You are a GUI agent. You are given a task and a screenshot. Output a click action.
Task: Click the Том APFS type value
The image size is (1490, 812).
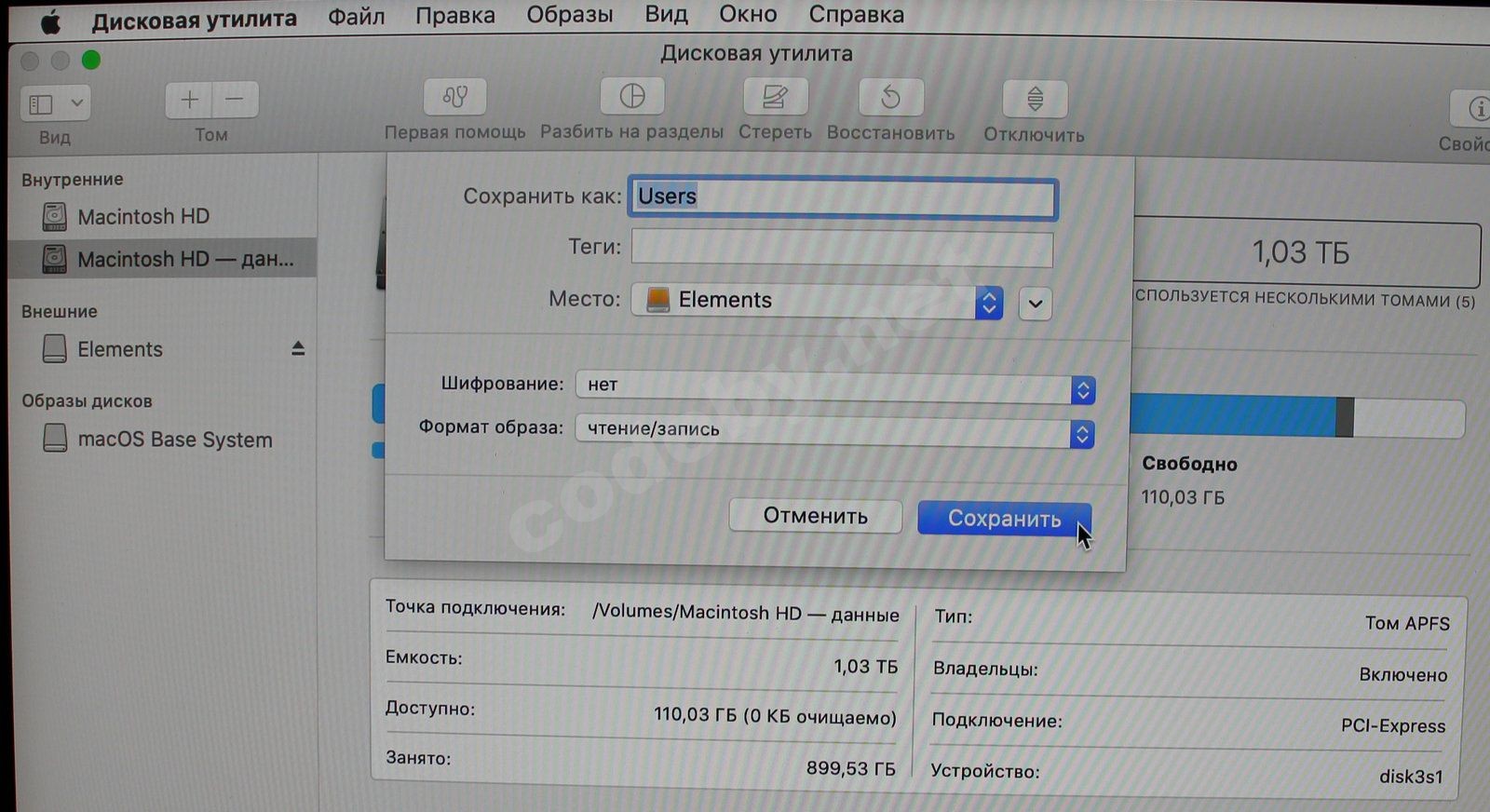[1407, 624]
